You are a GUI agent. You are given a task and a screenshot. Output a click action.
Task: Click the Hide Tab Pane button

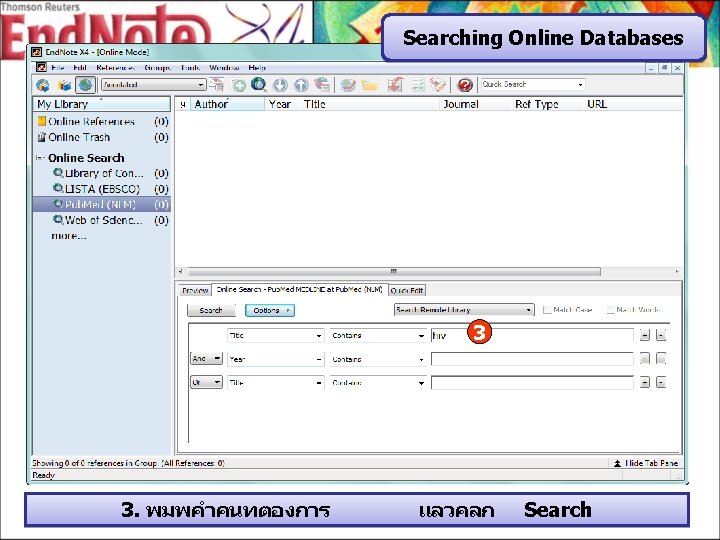[646, 463]
